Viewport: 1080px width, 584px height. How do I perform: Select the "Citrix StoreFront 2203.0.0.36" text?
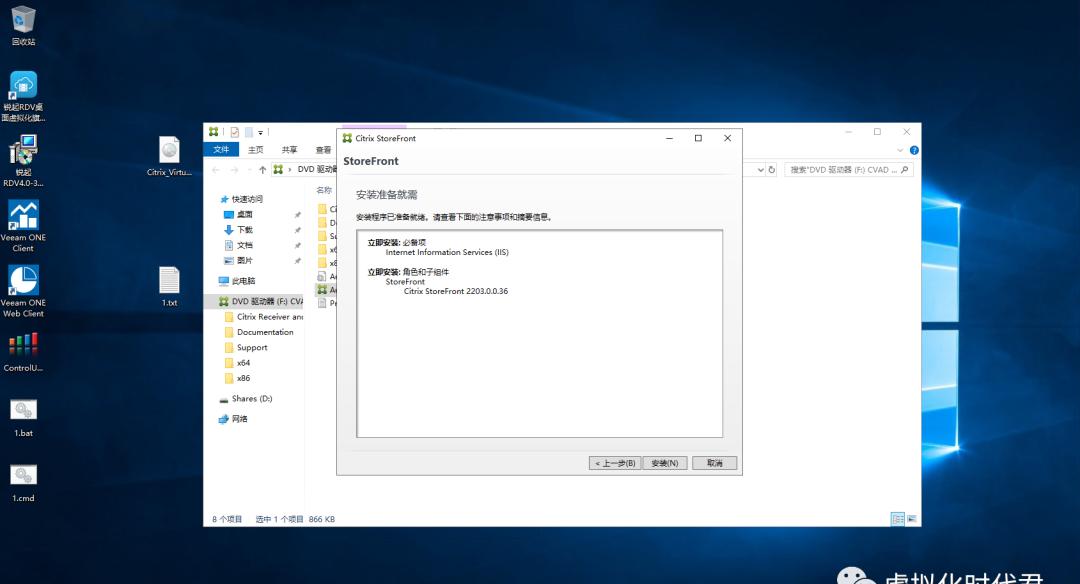[456, 291]
